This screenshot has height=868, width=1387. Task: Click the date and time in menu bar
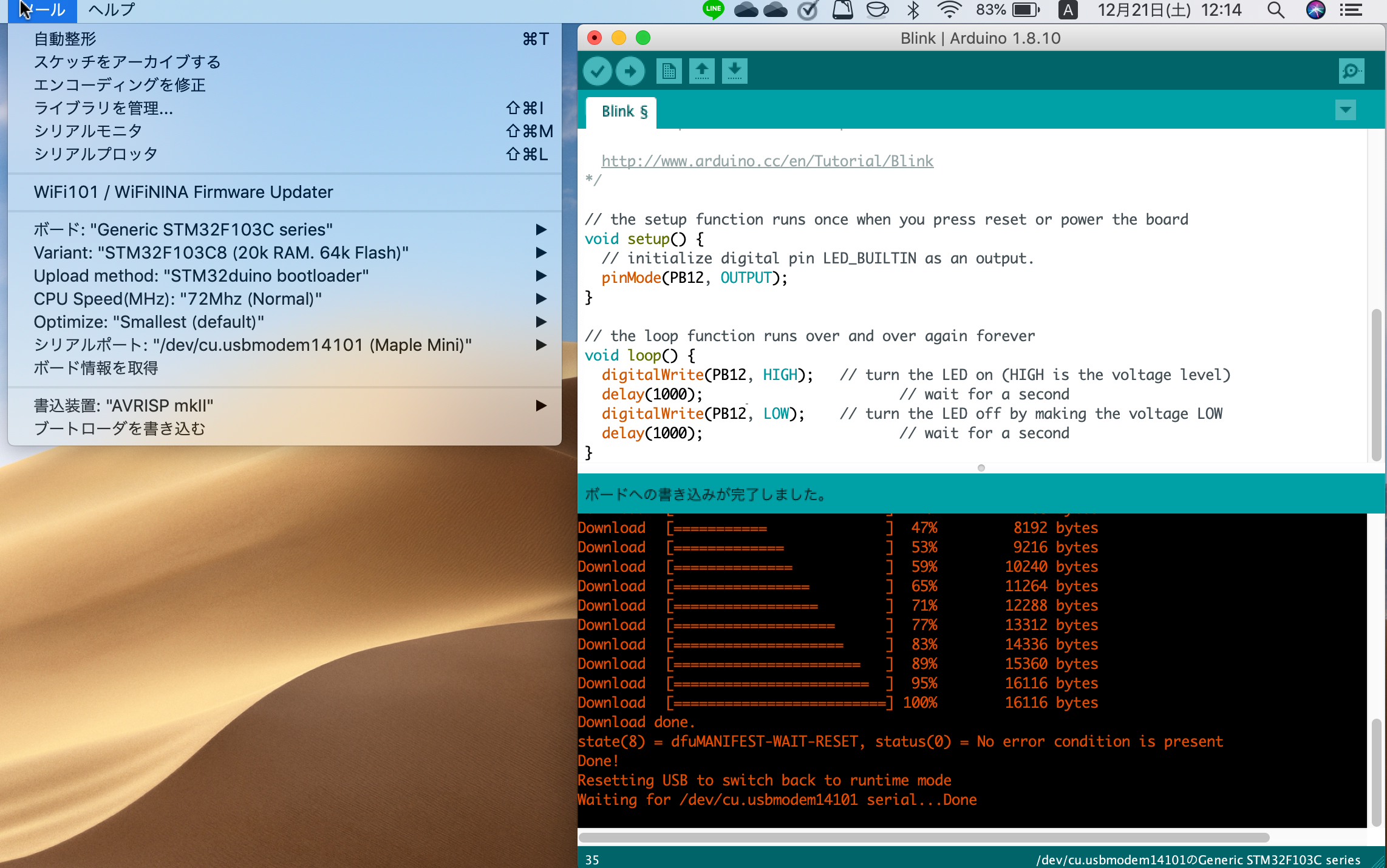(x=1170, y=10)
